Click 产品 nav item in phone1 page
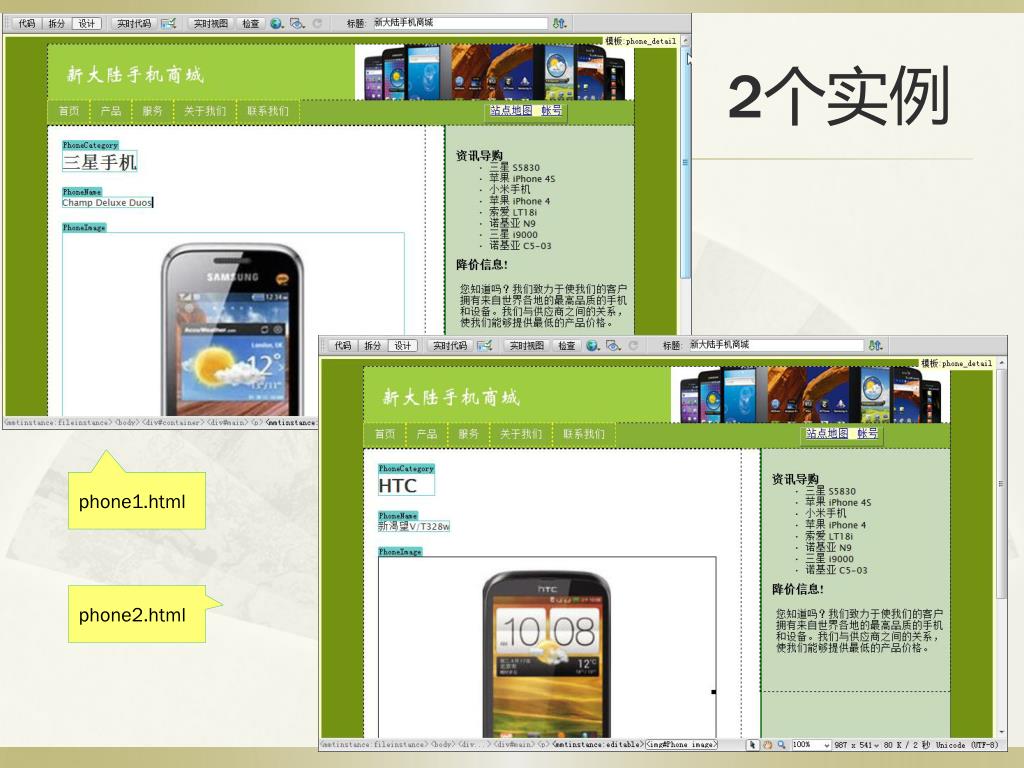Image resolution: width=1024 pixels, height=768 pixels. point(110,111)
